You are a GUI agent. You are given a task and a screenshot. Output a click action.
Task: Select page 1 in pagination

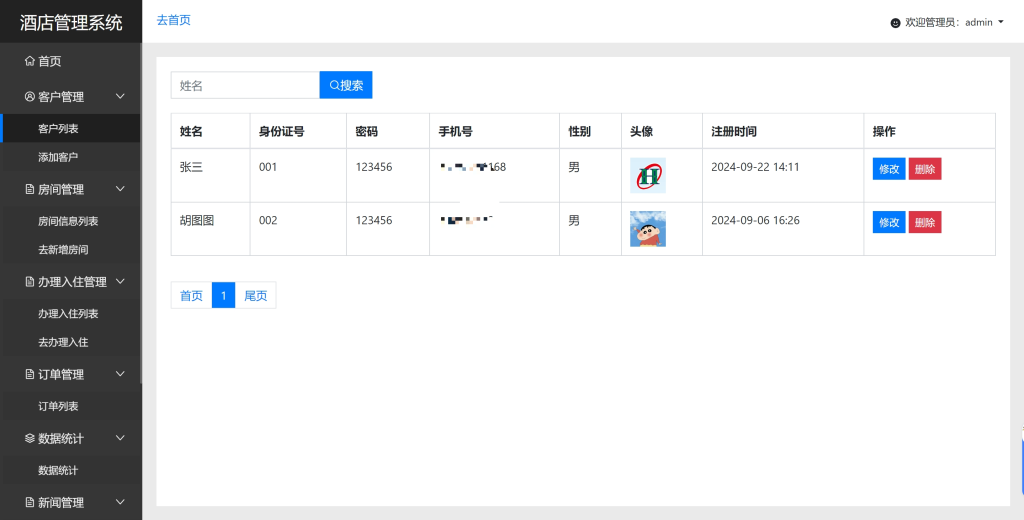[x=223, y=295]
